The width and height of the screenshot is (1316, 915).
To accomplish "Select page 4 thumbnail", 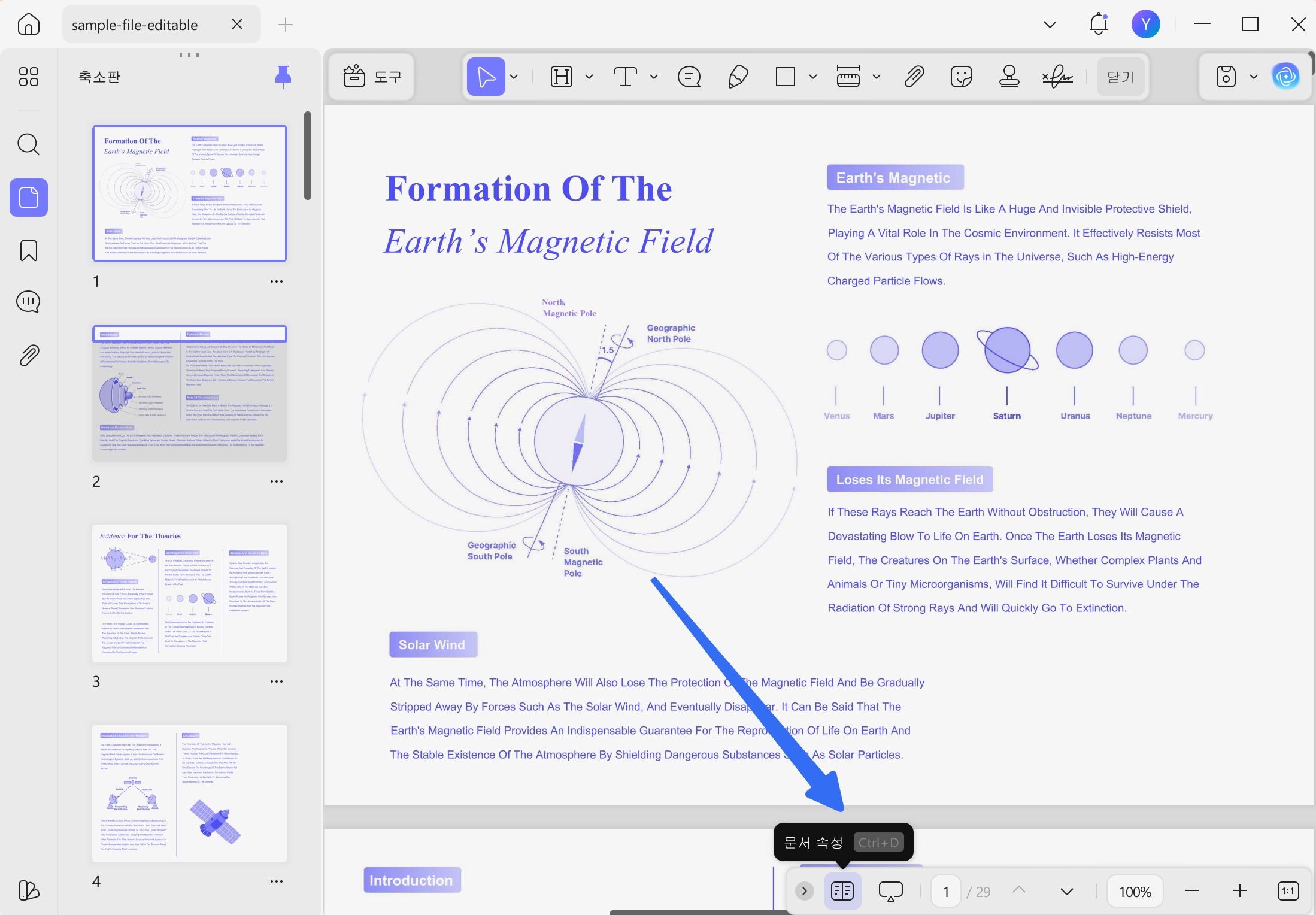I will (x=190, y=793).
